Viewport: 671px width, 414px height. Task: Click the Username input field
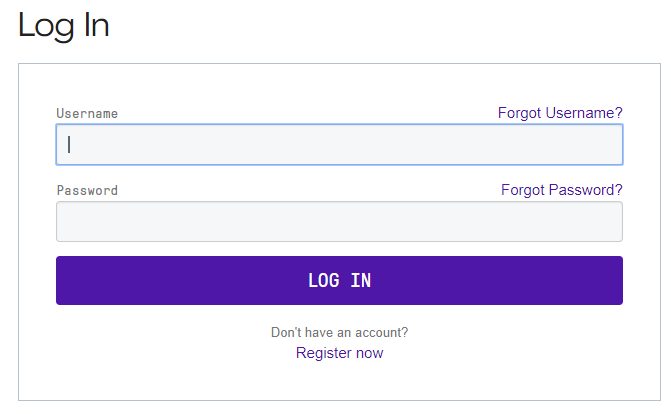(x=339, y=144)
